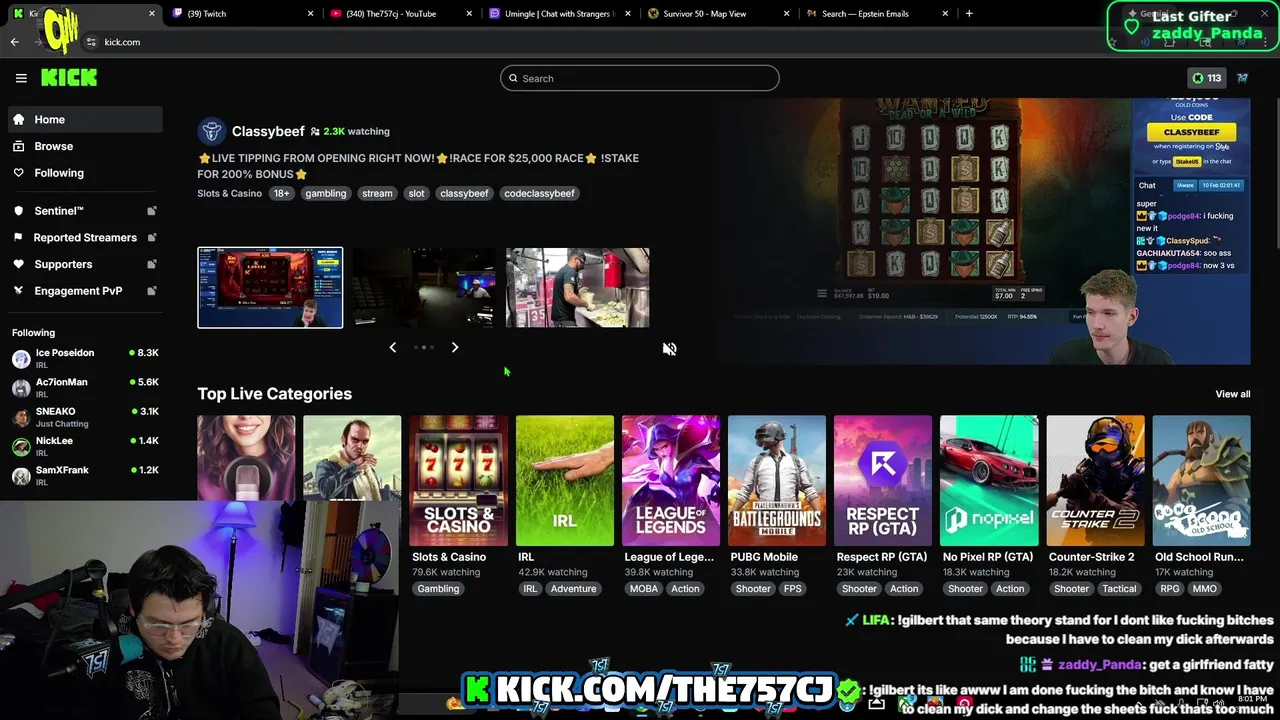1280x720 pixels.
Task: Click View all for top categories
Action: coord(1232,394)
